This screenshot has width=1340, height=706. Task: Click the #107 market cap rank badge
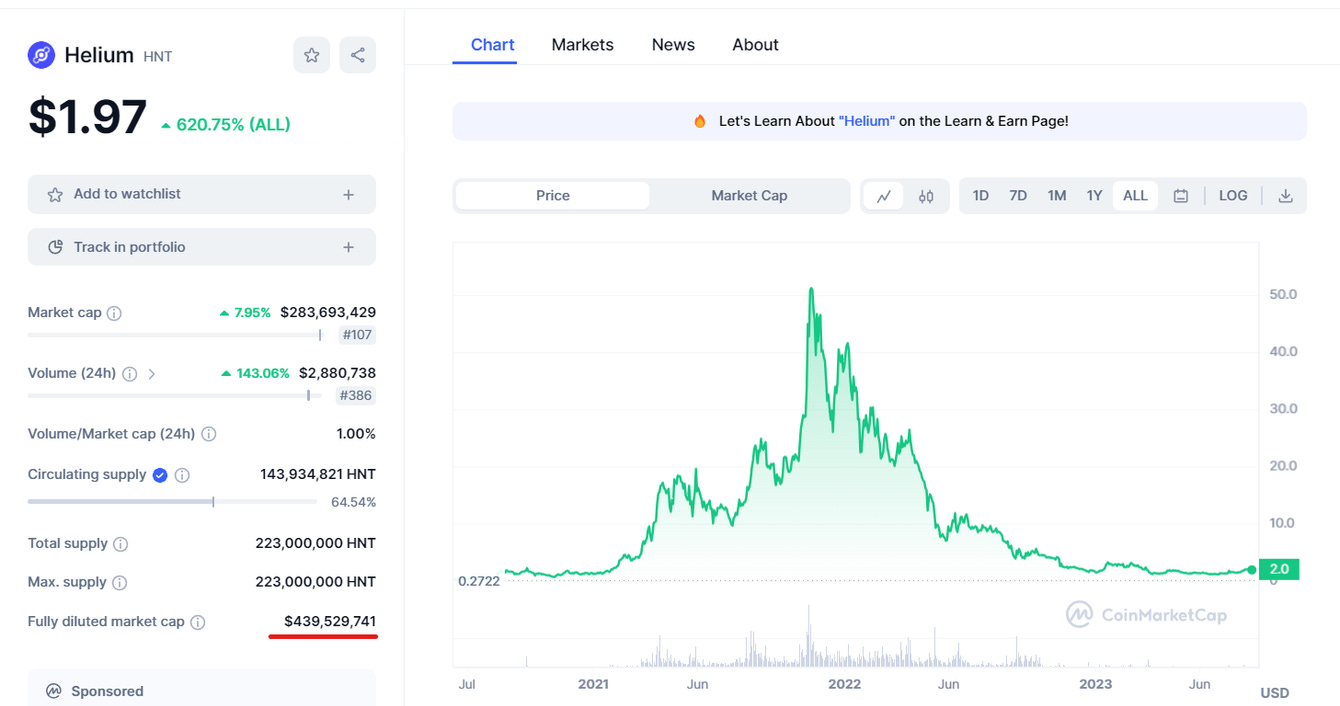357,335
